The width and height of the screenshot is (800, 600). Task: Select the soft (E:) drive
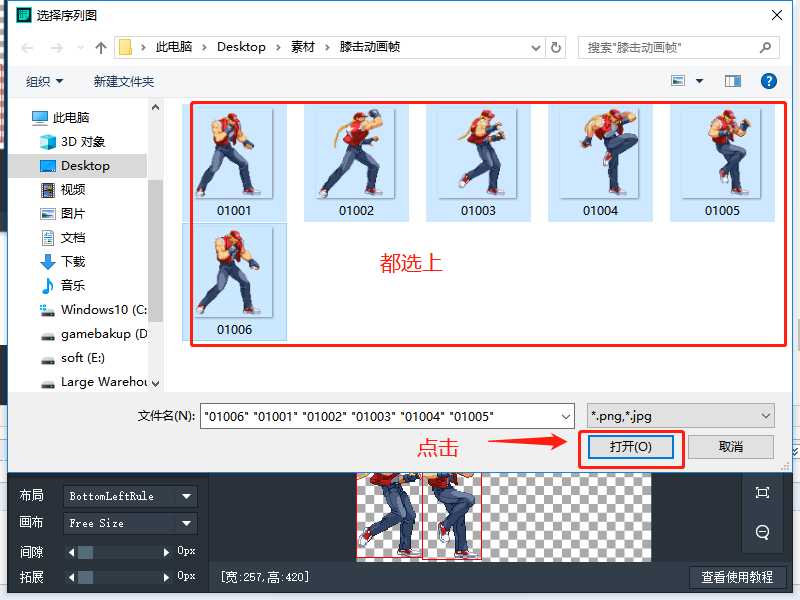click(73, 358)
